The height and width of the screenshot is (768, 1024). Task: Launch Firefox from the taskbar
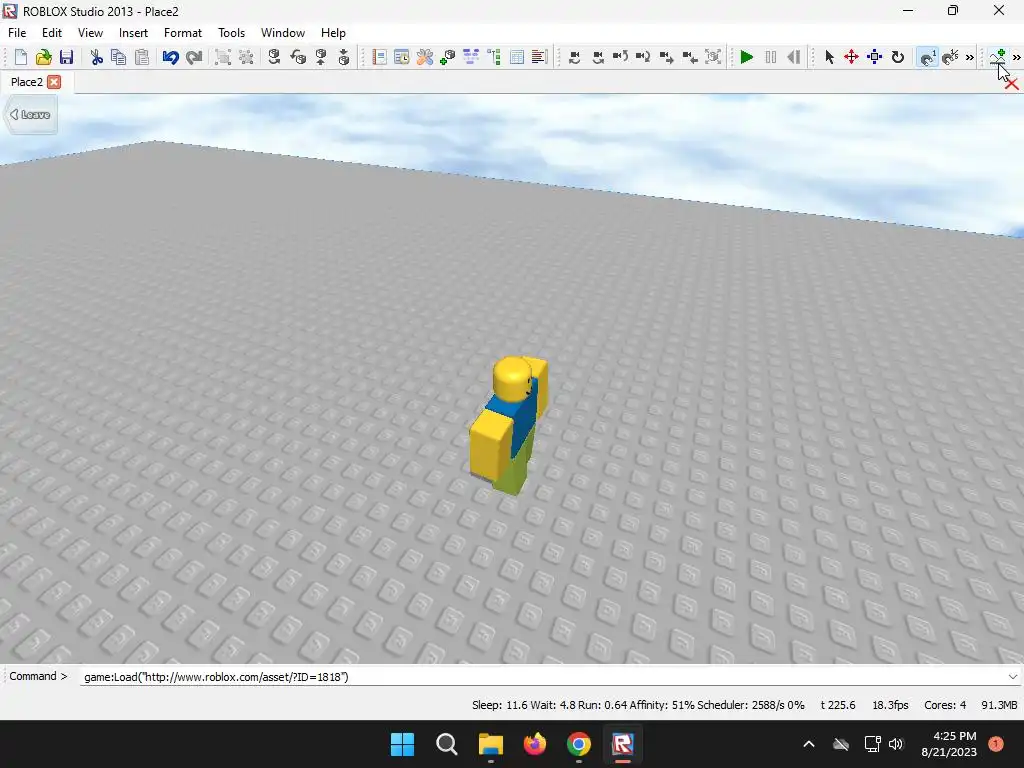coord(535,744)
